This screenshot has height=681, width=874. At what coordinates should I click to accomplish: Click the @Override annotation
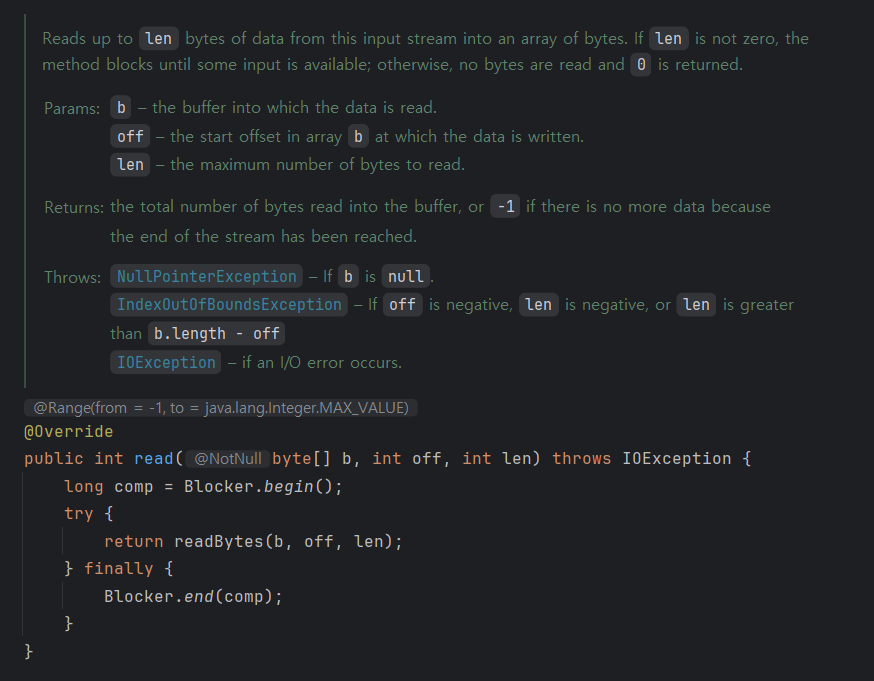pos(69,432)
